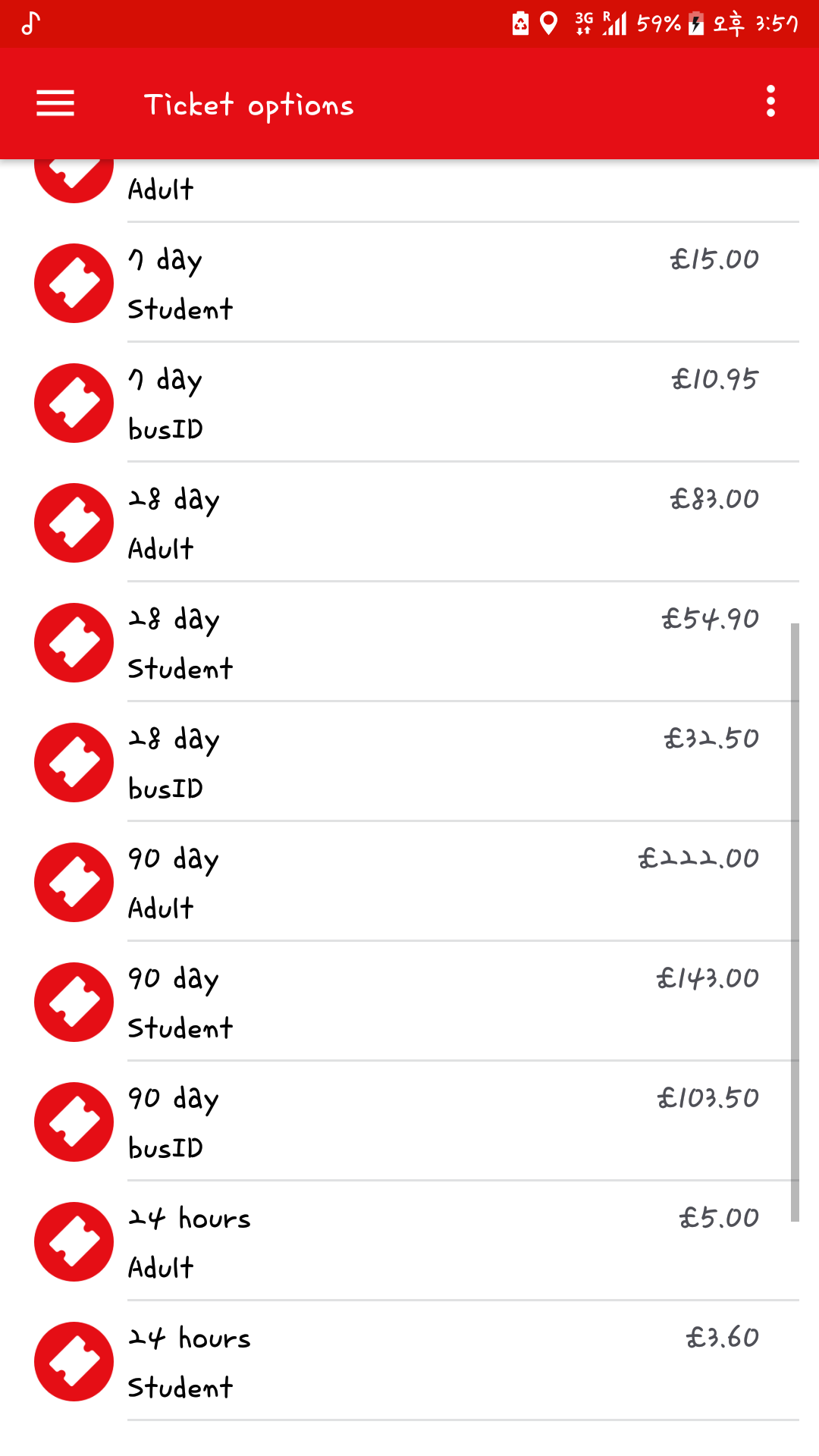Choose the £10.95 7 day busID price
The width and height of the screenshot is (819, 1456).
[714, 379]
